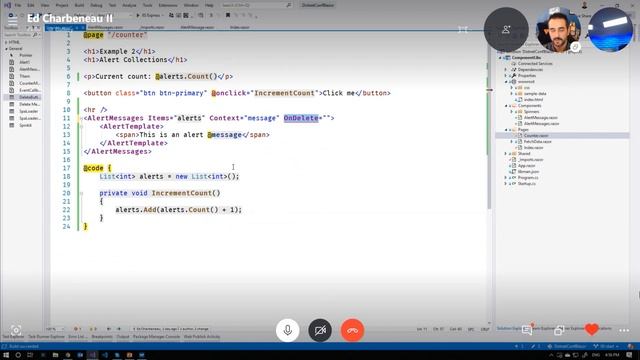The height and width of the screenshot is (360, 640).
Task: Click the bookmark toolbar icon
Action: click(x=228, y=16)
